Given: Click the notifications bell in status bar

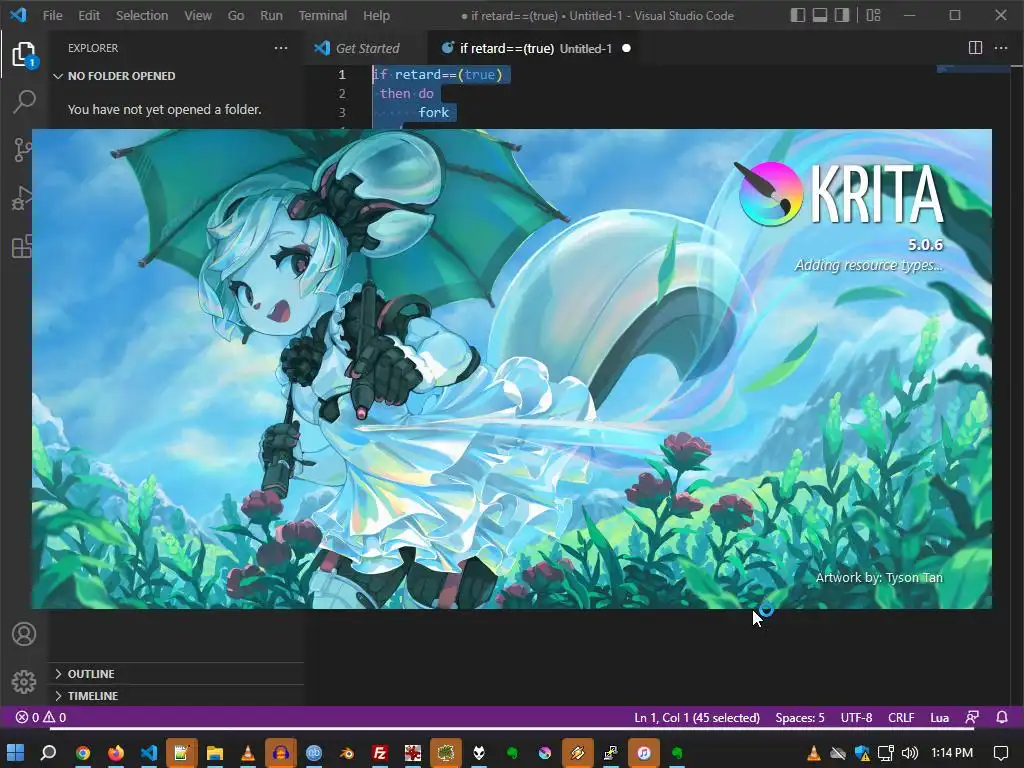Looking at the screenshot, I should pyautogui.click(x=1002, y=717).
